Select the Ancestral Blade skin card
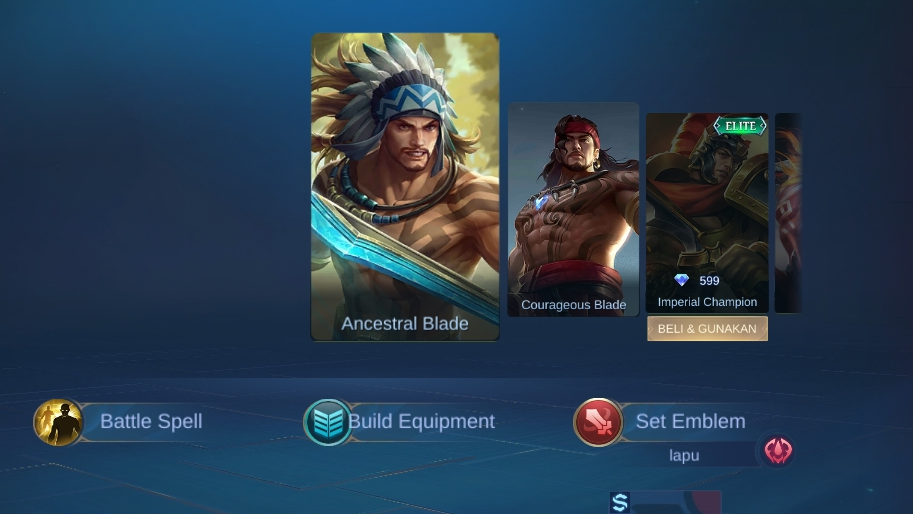 click(405, 186)
